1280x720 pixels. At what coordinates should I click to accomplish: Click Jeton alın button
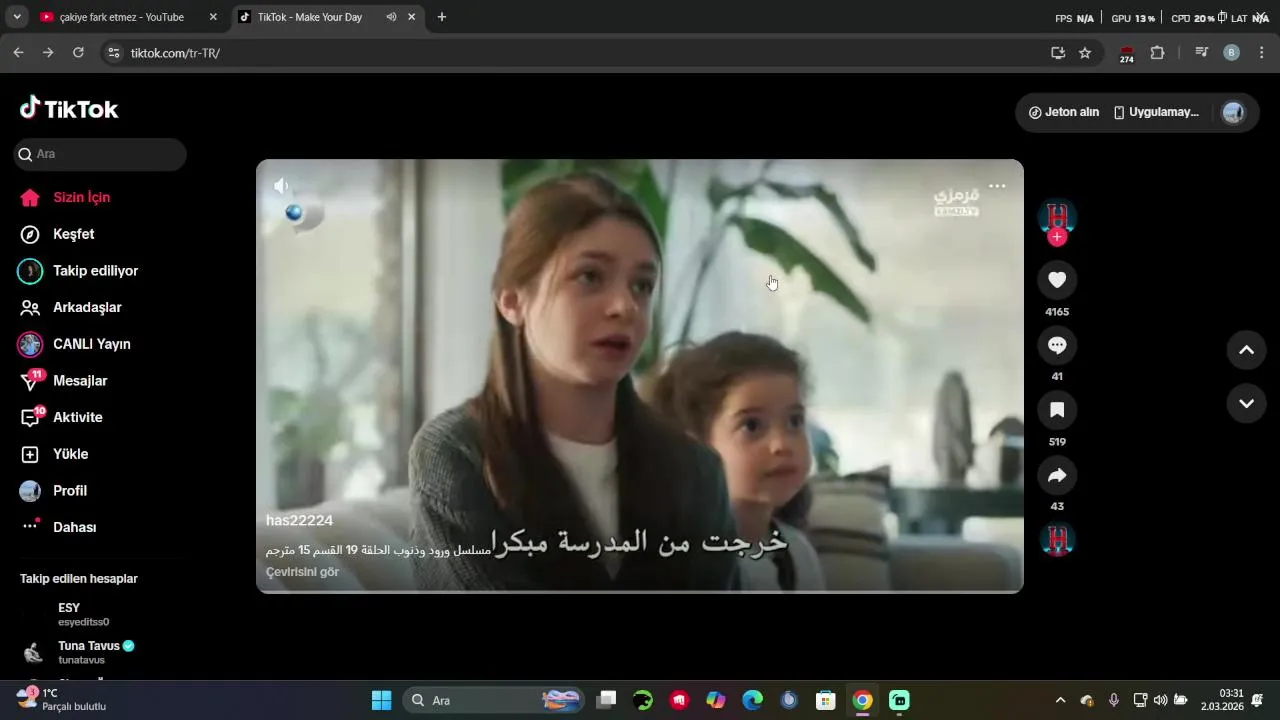(x=1064, y=112)
